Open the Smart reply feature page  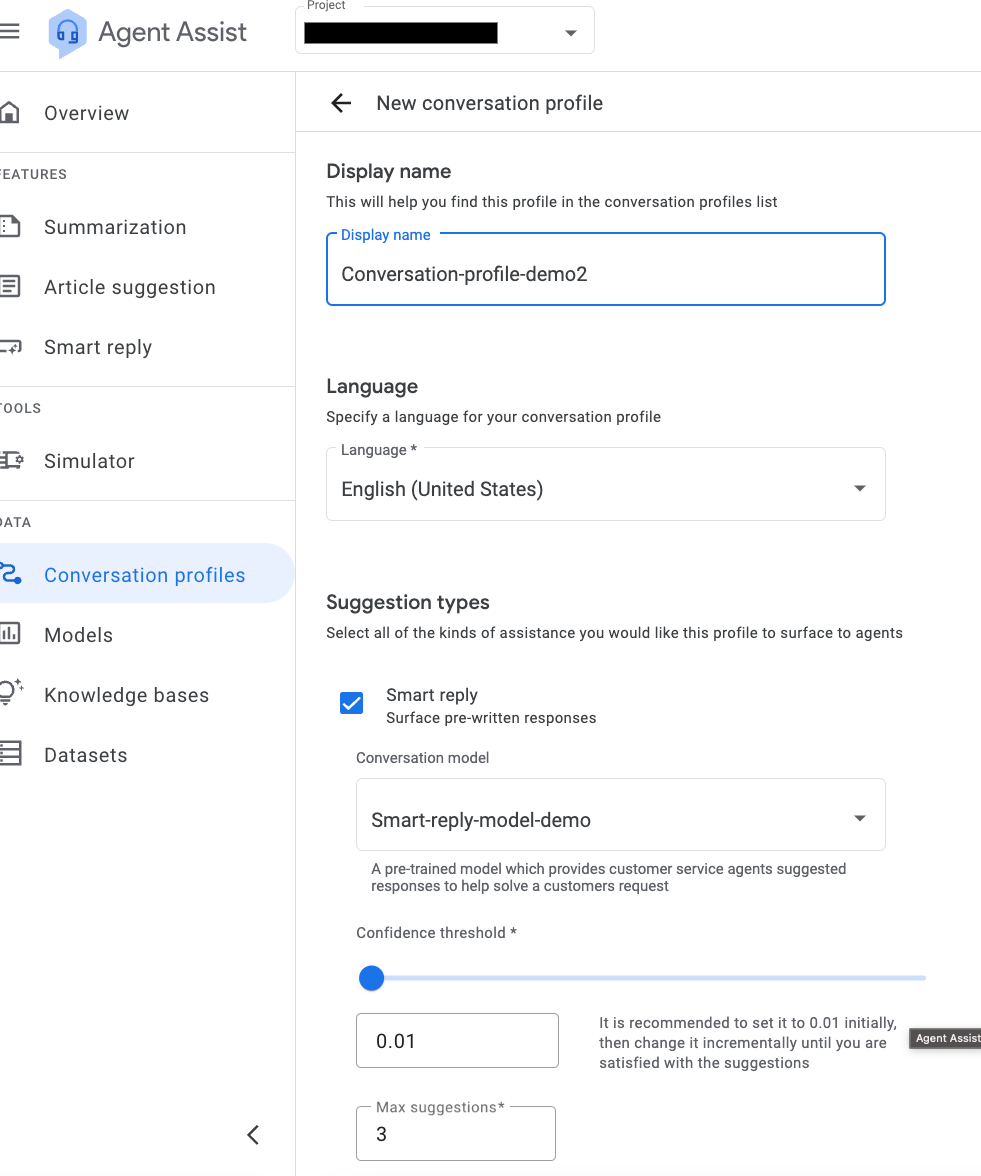98,347
